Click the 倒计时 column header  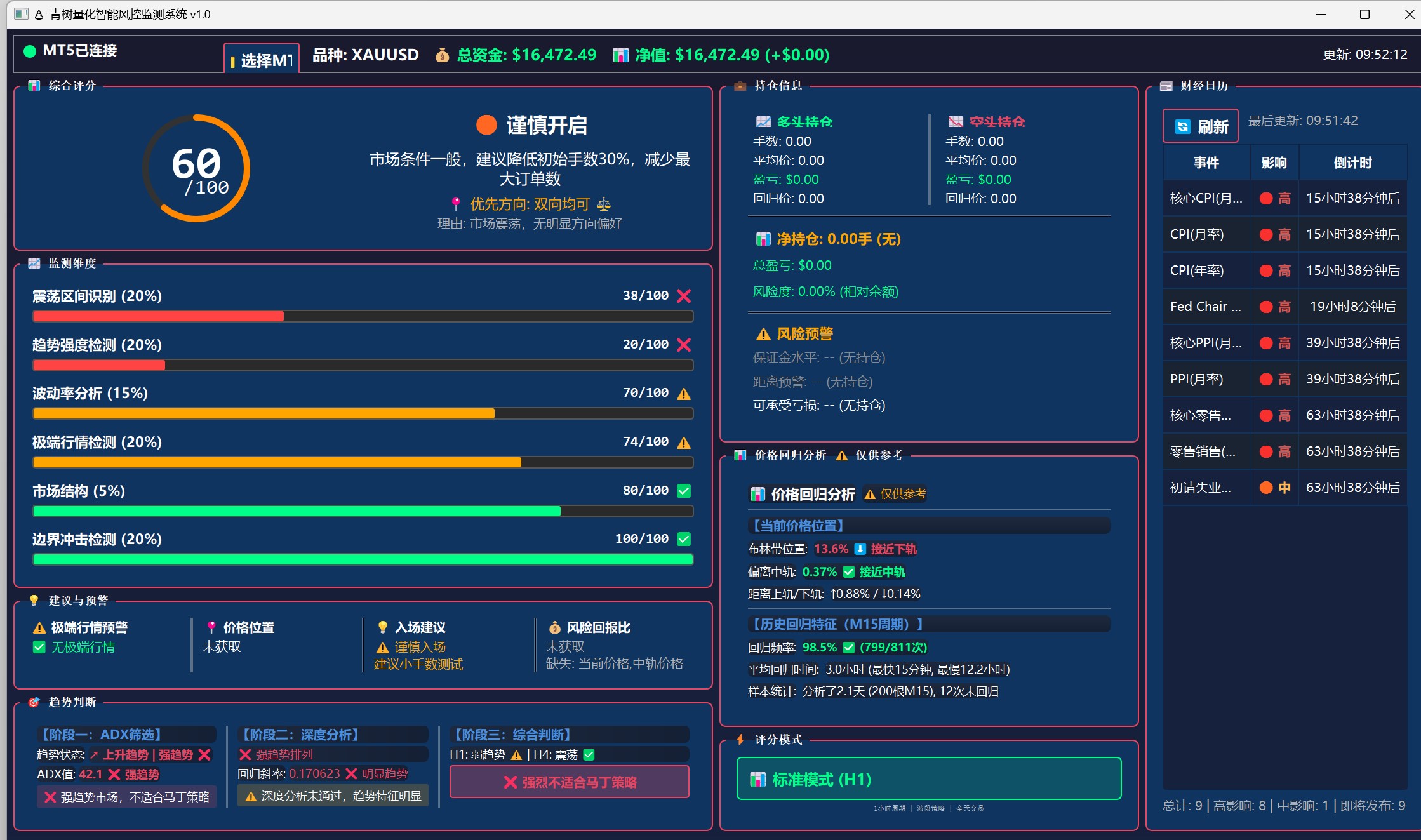(1353, 163)
